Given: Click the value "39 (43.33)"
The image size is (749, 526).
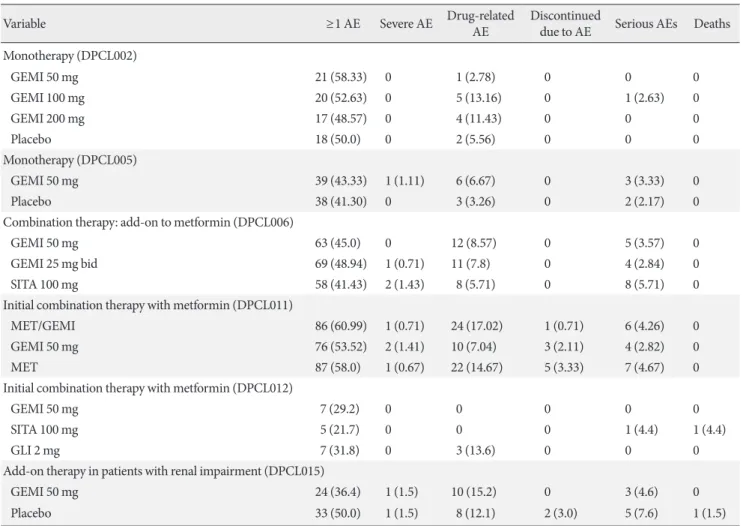Looking at the screenshot, I should [341, 181].
